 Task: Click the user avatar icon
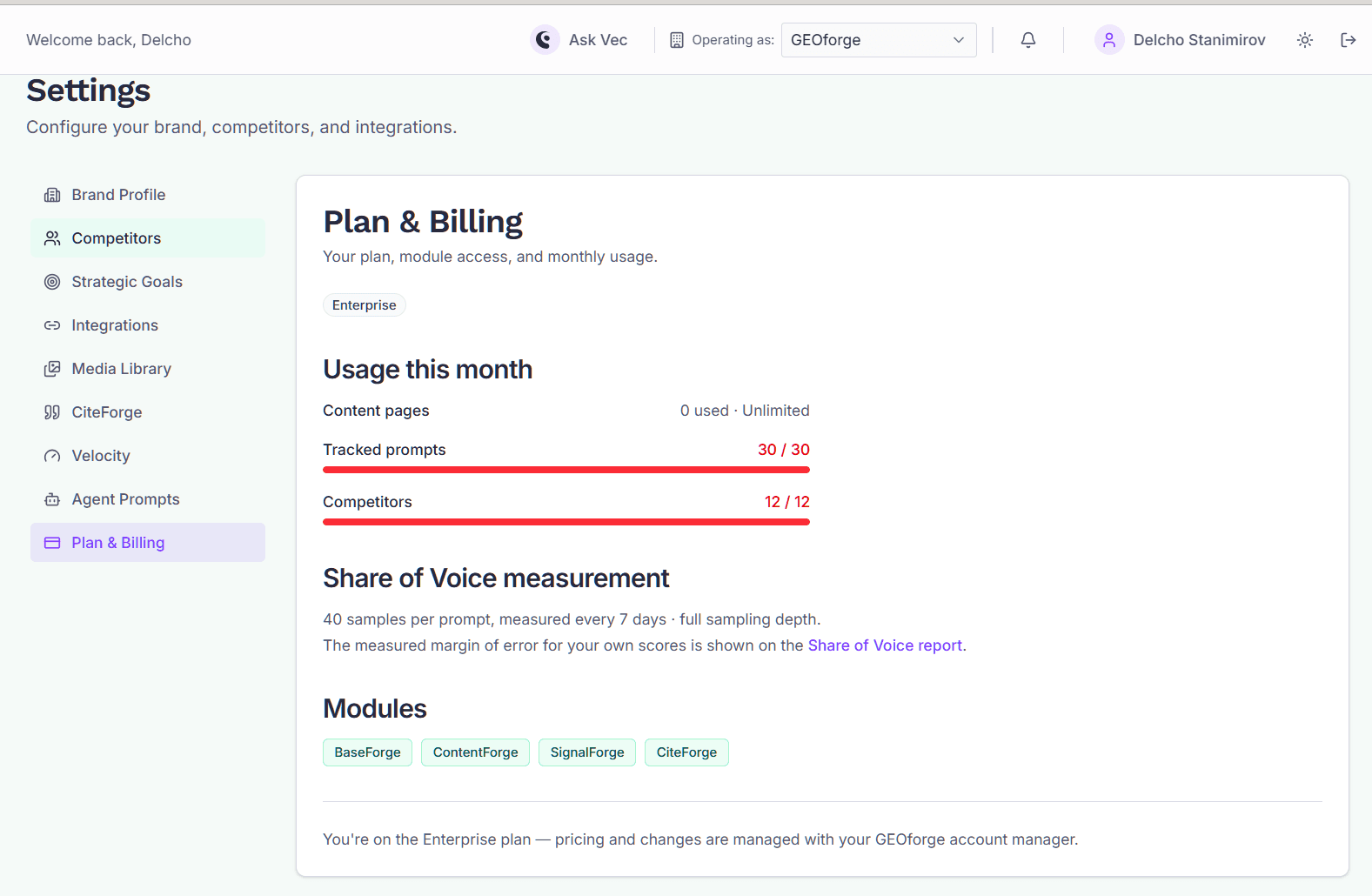(1109, 40)
